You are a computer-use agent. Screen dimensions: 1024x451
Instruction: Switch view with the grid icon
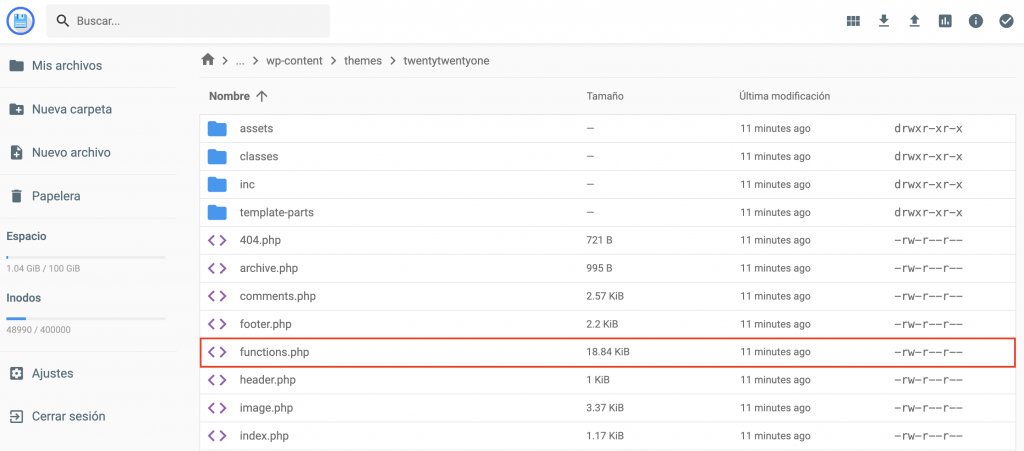[x=853, y=21]
